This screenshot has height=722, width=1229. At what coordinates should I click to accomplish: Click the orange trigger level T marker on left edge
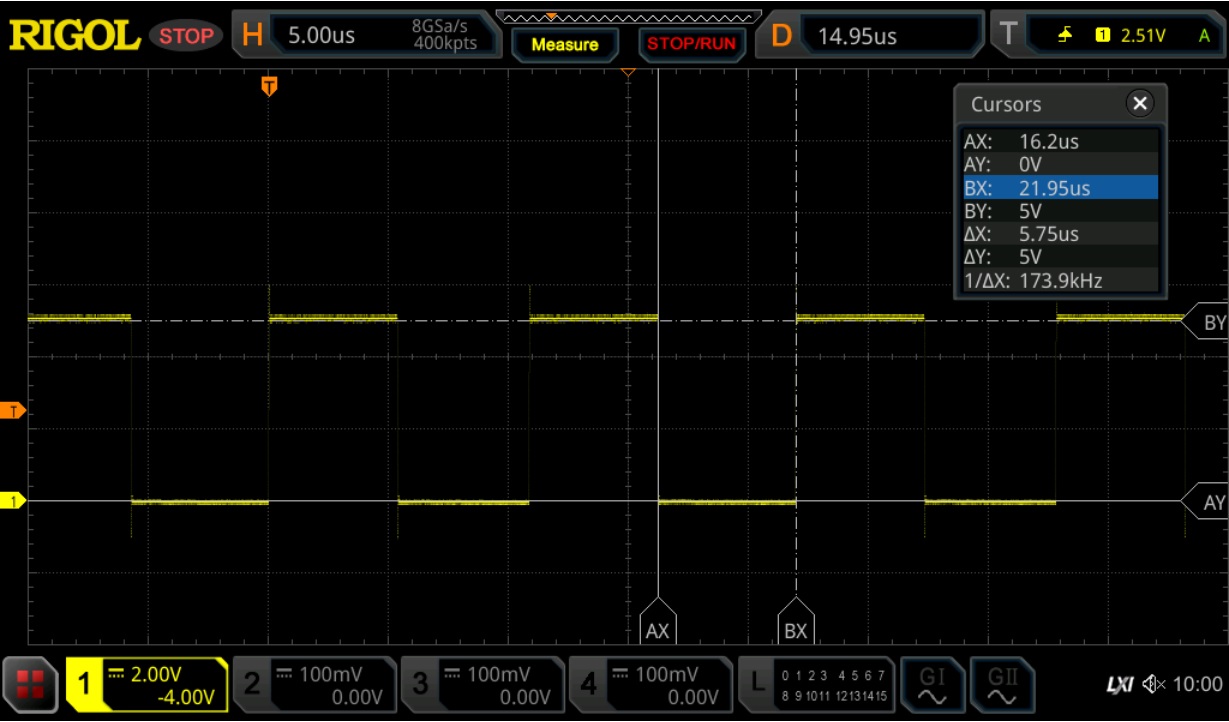tap(12, 411)
